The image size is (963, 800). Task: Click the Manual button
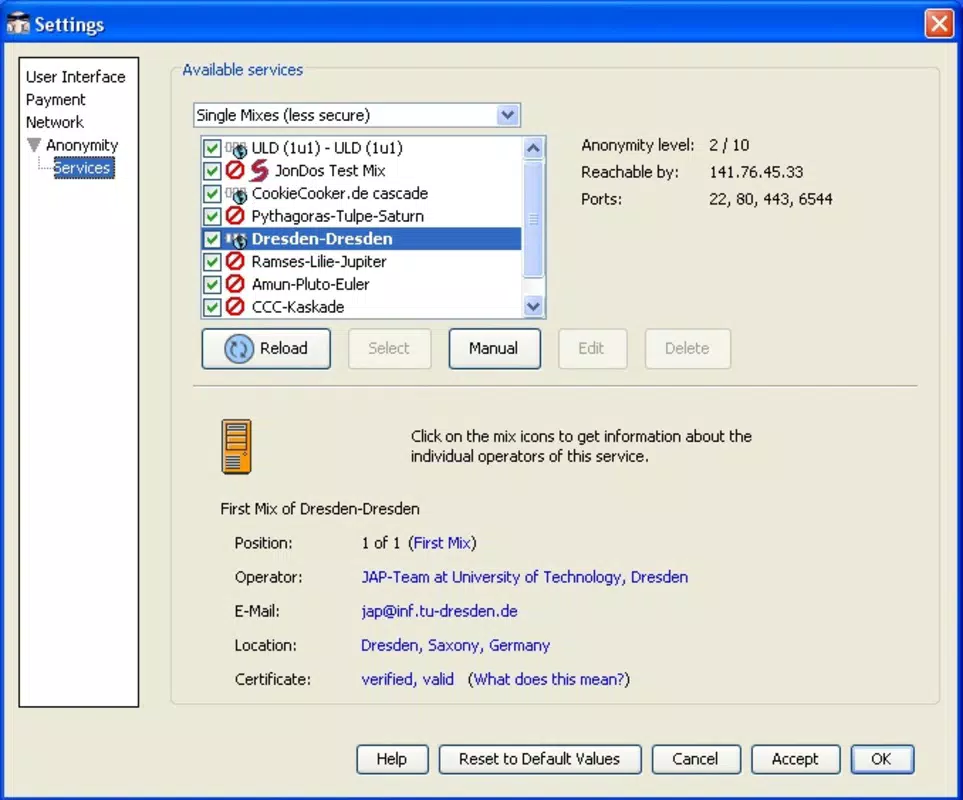tap(494, 348)
